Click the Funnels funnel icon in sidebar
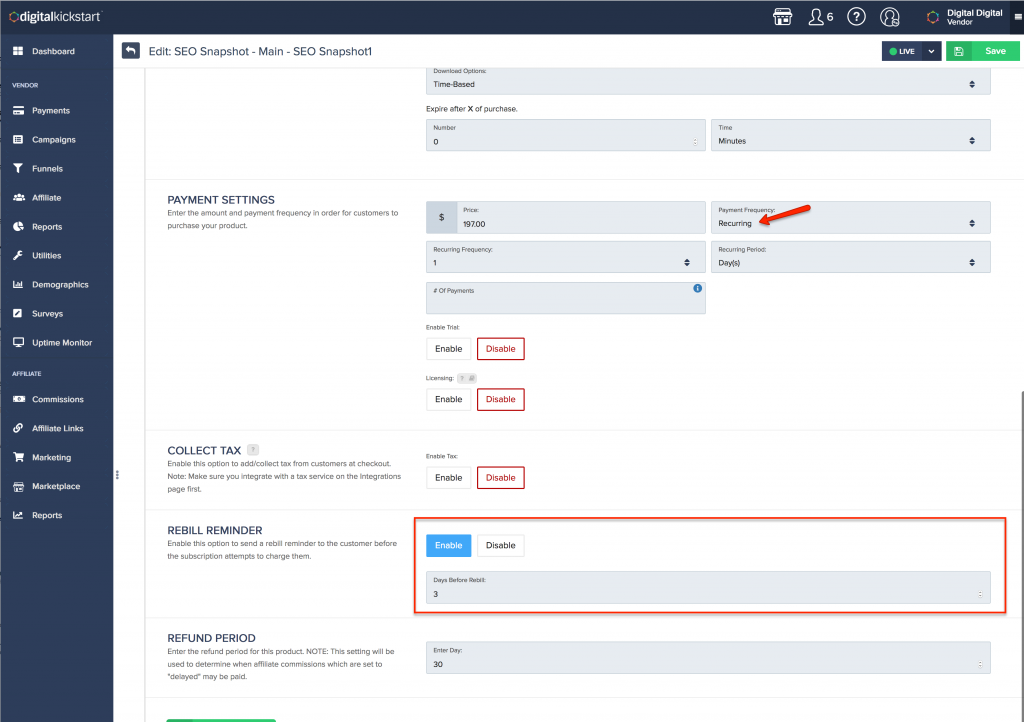 [x=18, y=168]
